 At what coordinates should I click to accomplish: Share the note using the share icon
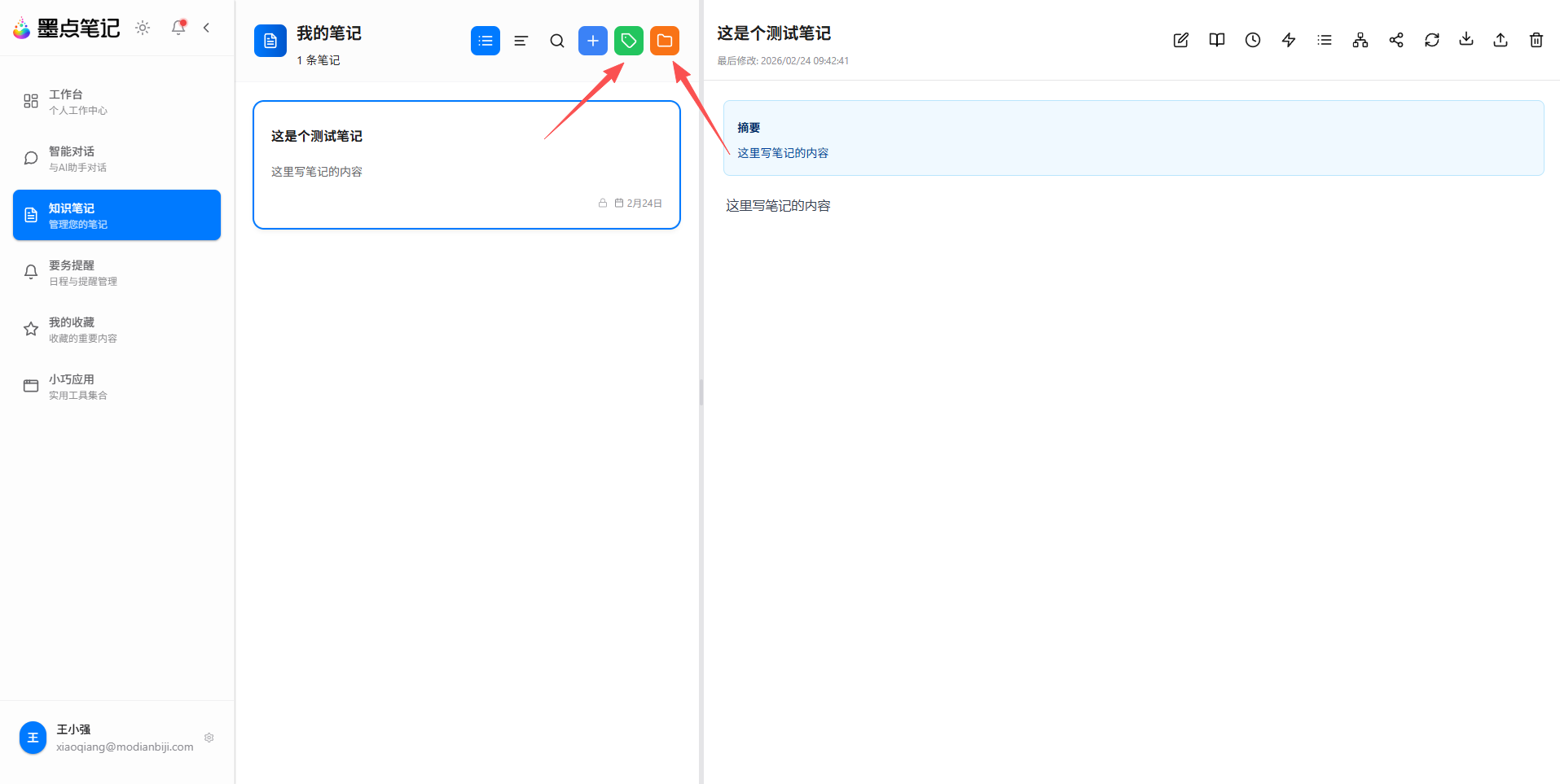[x=1396, y=39]
